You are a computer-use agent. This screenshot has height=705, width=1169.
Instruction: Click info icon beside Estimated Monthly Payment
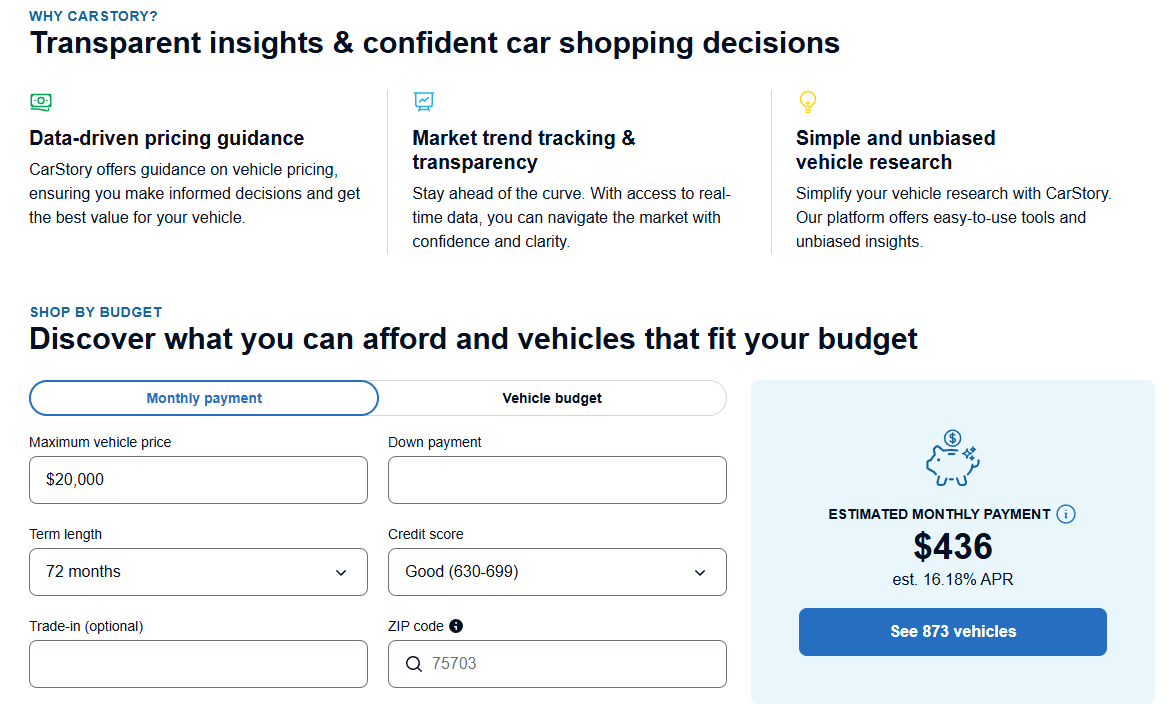tap(1066, 514)
